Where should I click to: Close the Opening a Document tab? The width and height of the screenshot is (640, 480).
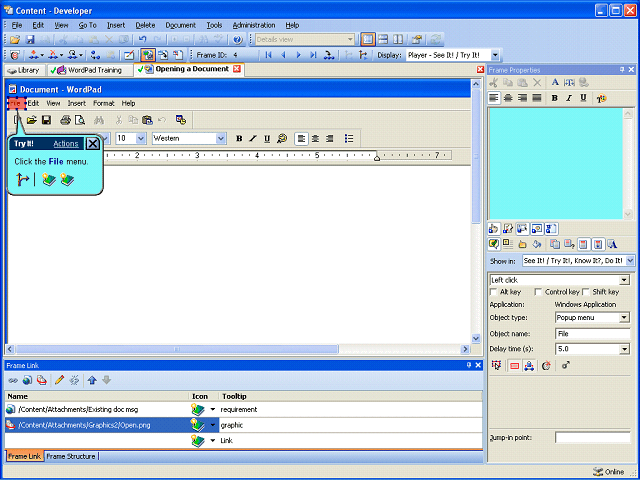(x=237, y=69)
